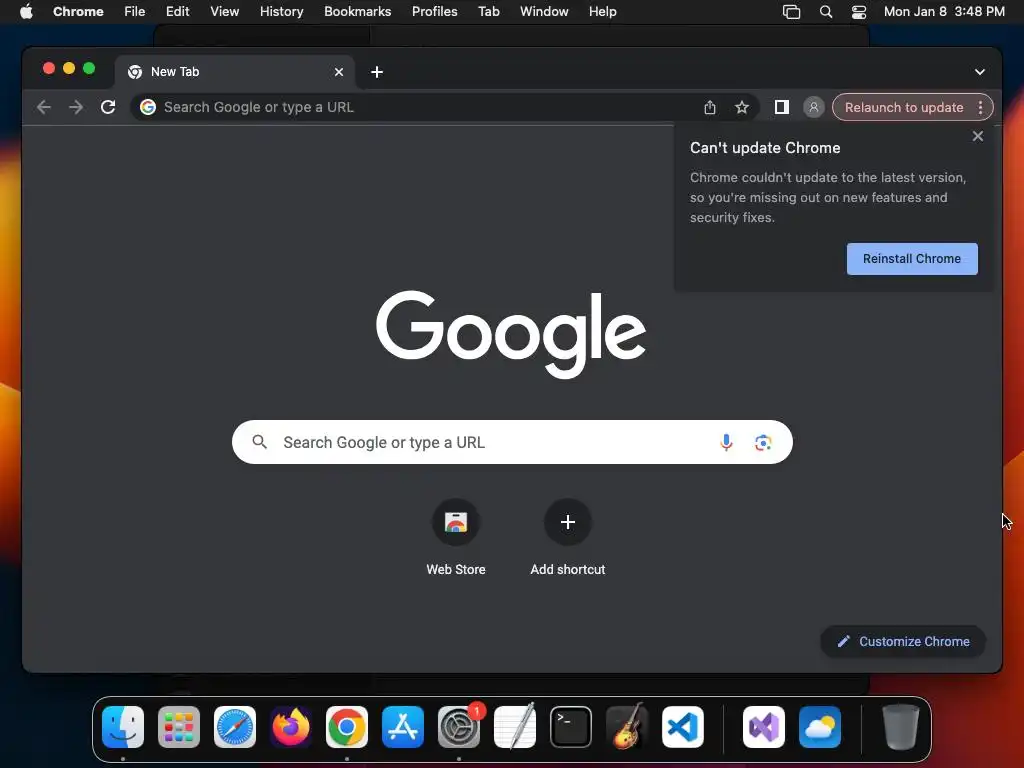Add a new shortcut tile
Screen dimensions: 1024x768
point(568,537)
